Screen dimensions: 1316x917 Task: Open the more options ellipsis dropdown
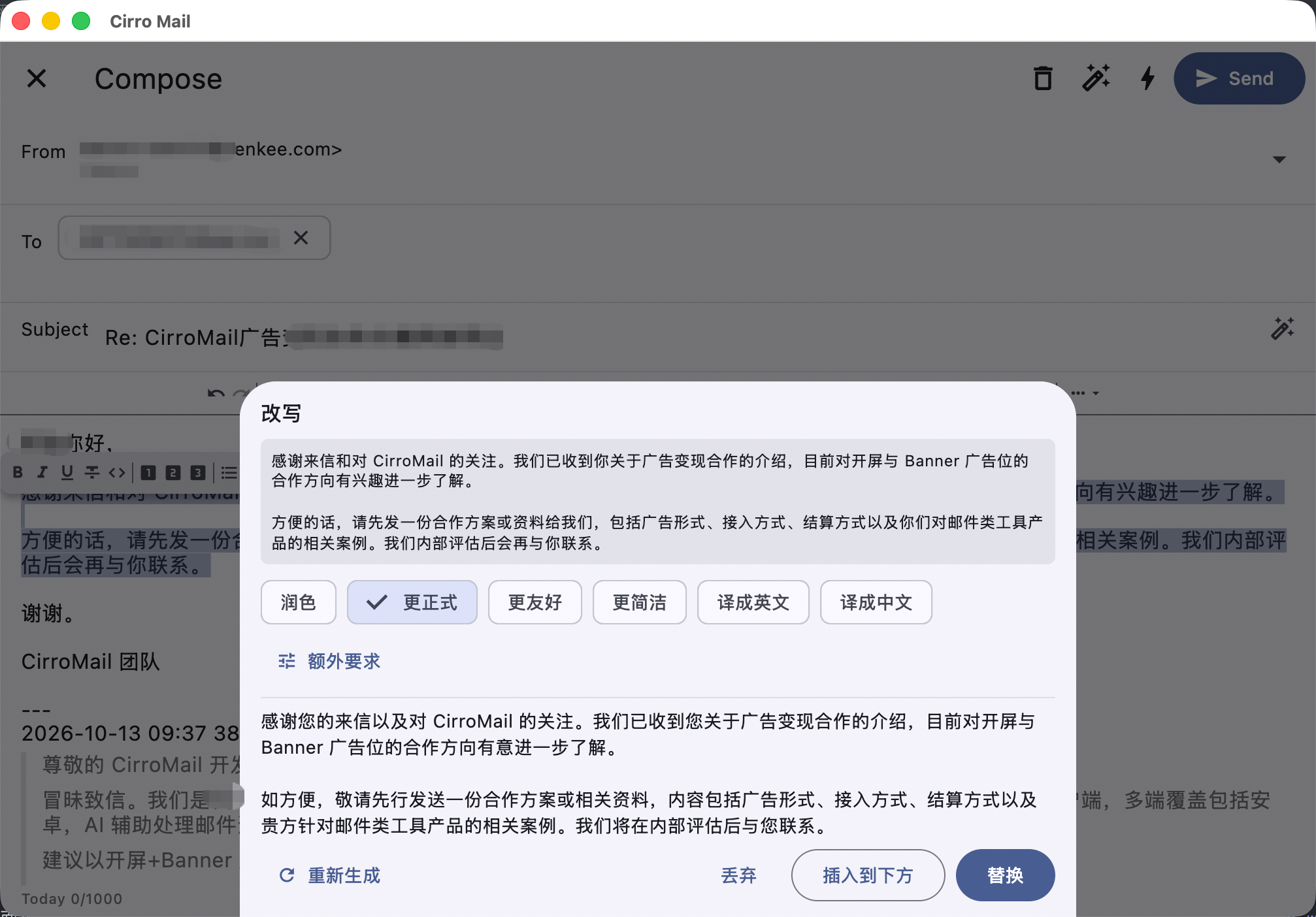pos(1086,393)
